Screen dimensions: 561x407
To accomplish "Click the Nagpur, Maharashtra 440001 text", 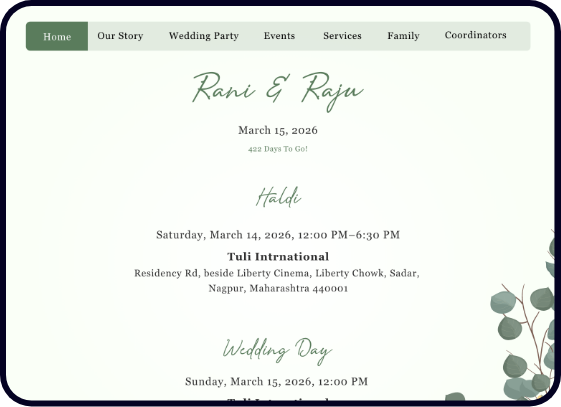I will tap(278, 288).
